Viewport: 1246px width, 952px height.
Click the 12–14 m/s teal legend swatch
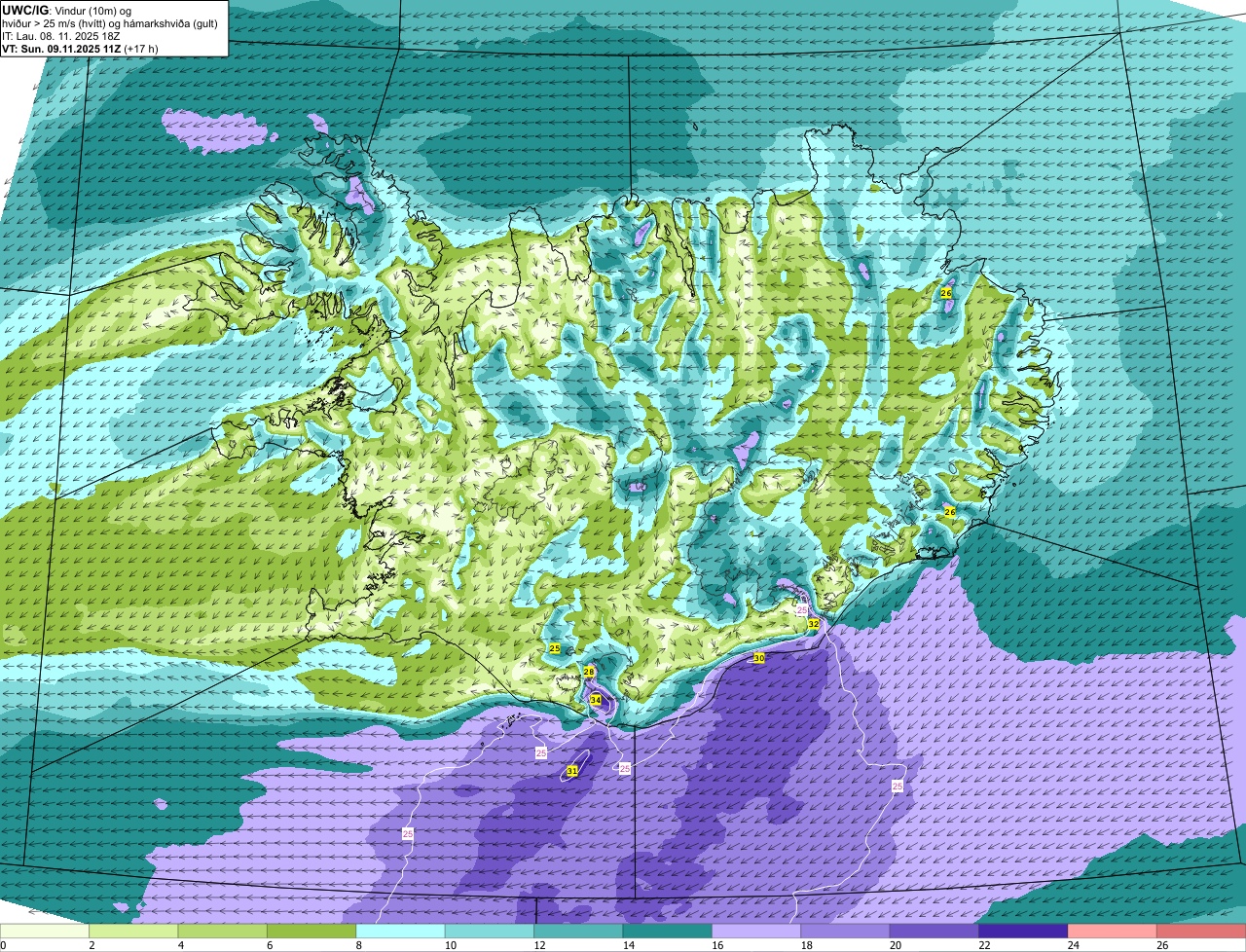pos(578,931)
